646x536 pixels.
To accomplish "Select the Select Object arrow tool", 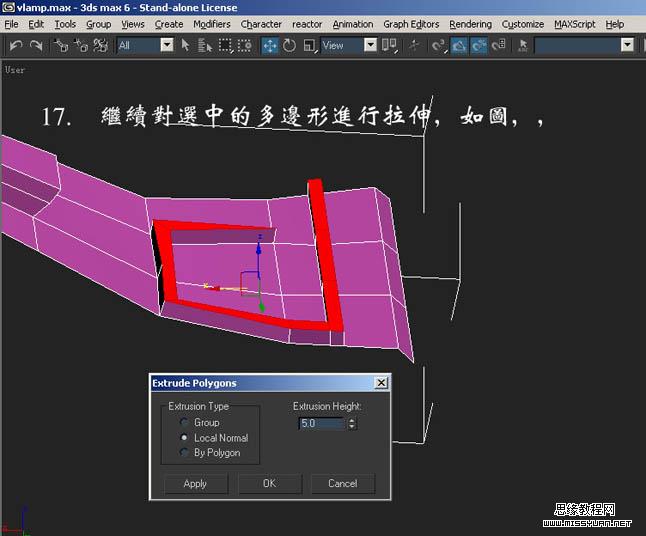I will tap(185, 45).
